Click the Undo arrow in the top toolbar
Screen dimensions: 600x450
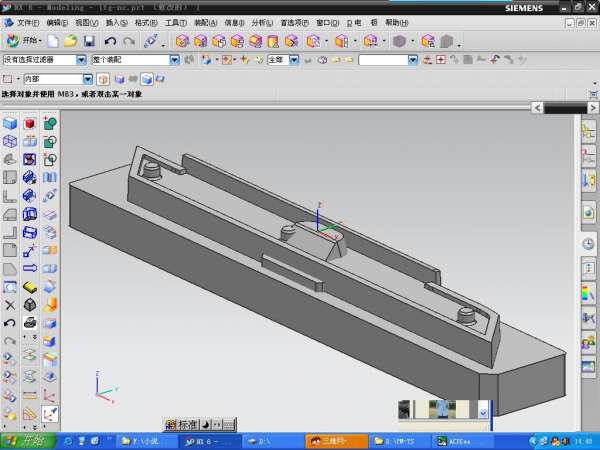tap(110, 41)
